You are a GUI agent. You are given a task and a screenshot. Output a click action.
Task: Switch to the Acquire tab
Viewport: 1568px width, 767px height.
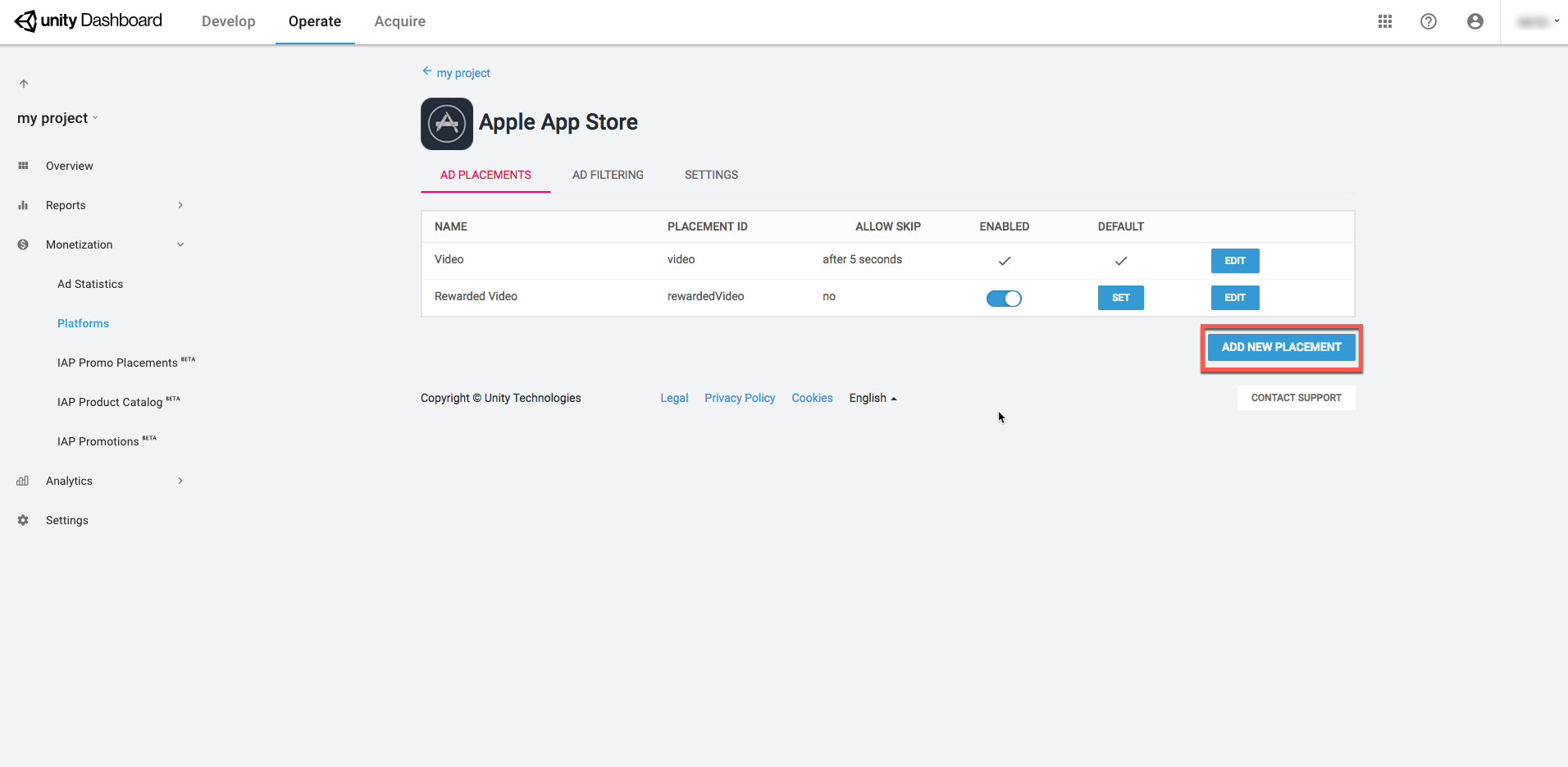point(400,21)
